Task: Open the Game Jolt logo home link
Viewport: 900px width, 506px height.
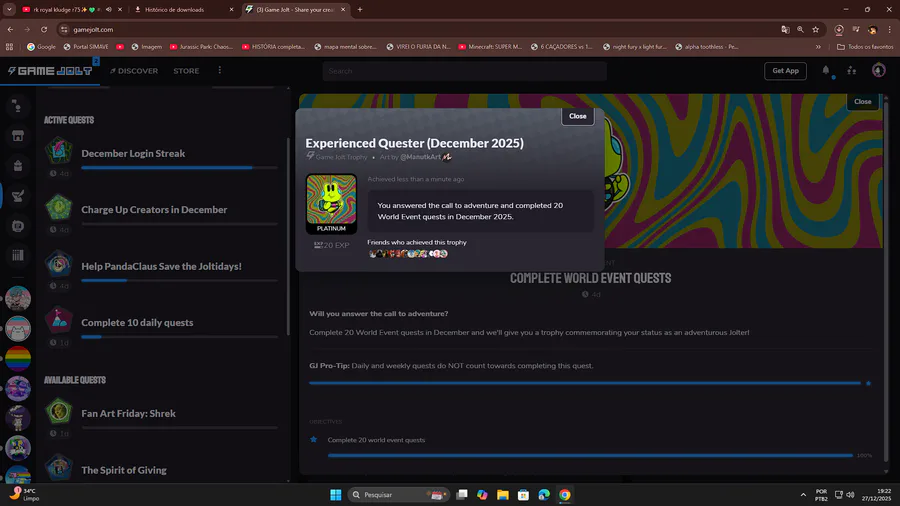Action: [50, 71]
